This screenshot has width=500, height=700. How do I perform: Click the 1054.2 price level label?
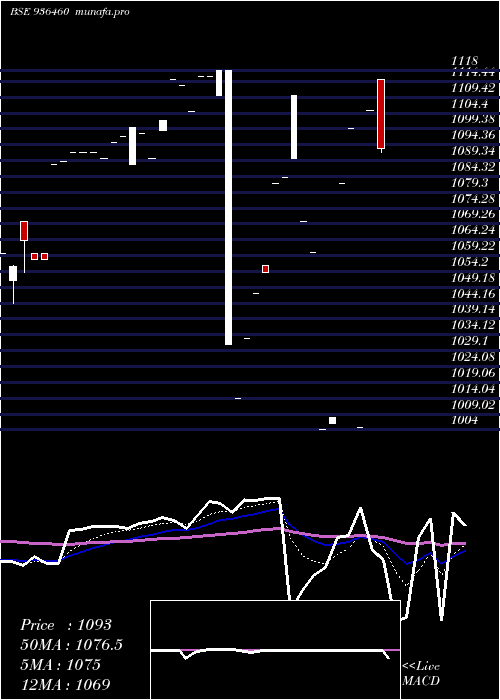(469, 262)
